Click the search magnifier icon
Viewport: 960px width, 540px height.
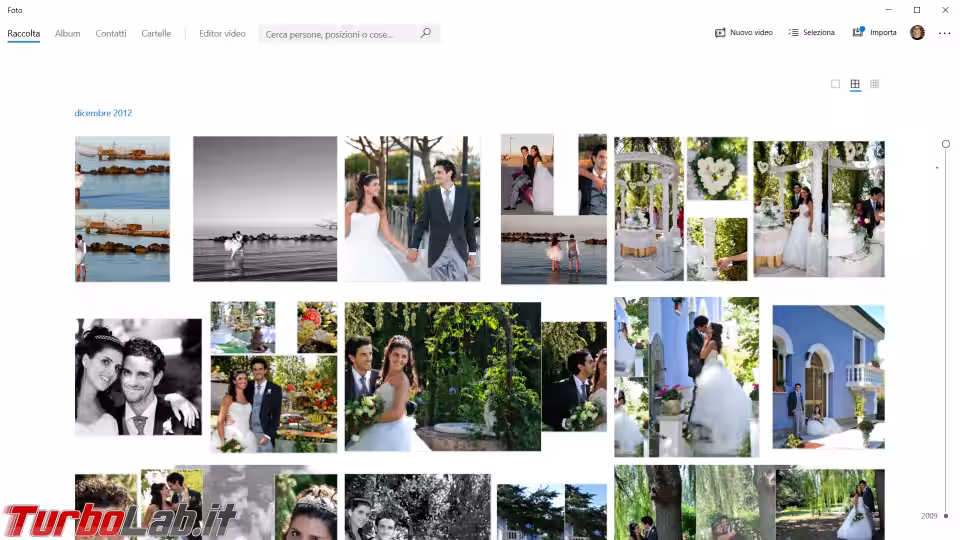click(425, 33)
